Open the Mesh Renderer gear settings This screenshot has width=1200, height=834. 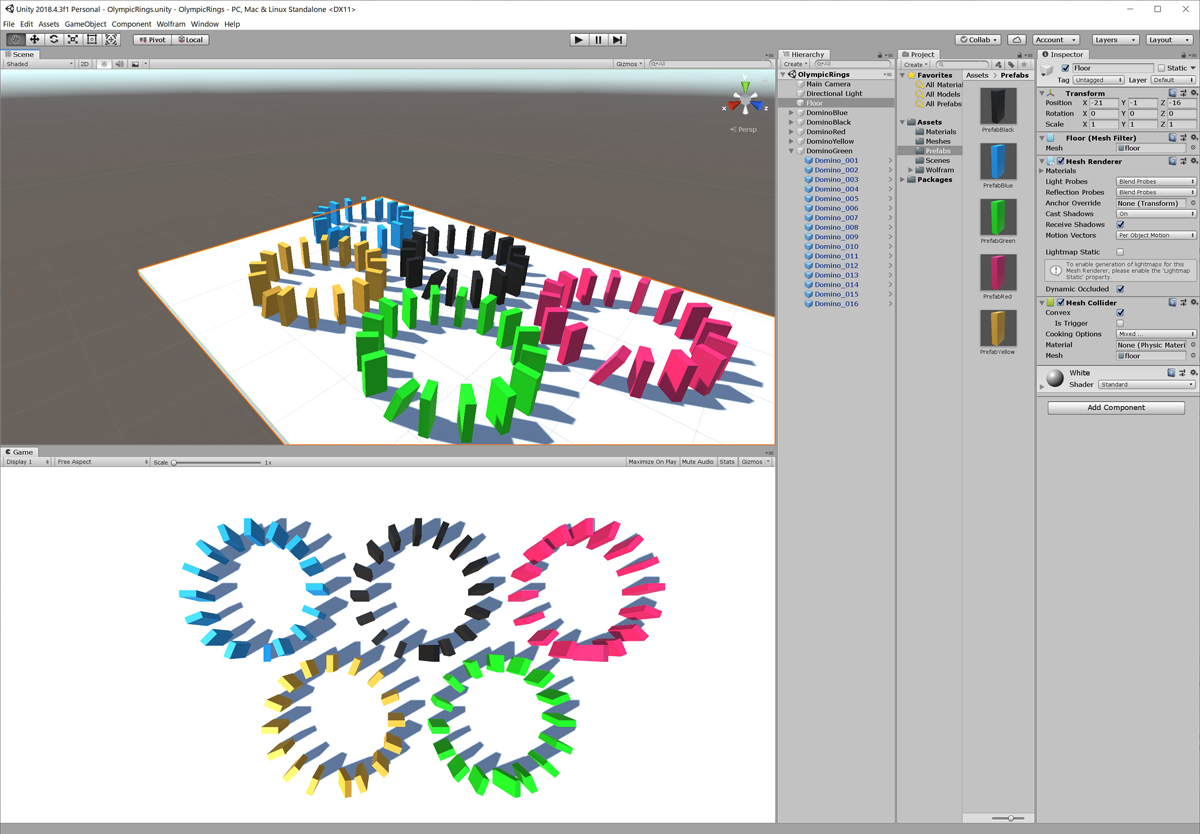coord(1192,161)
